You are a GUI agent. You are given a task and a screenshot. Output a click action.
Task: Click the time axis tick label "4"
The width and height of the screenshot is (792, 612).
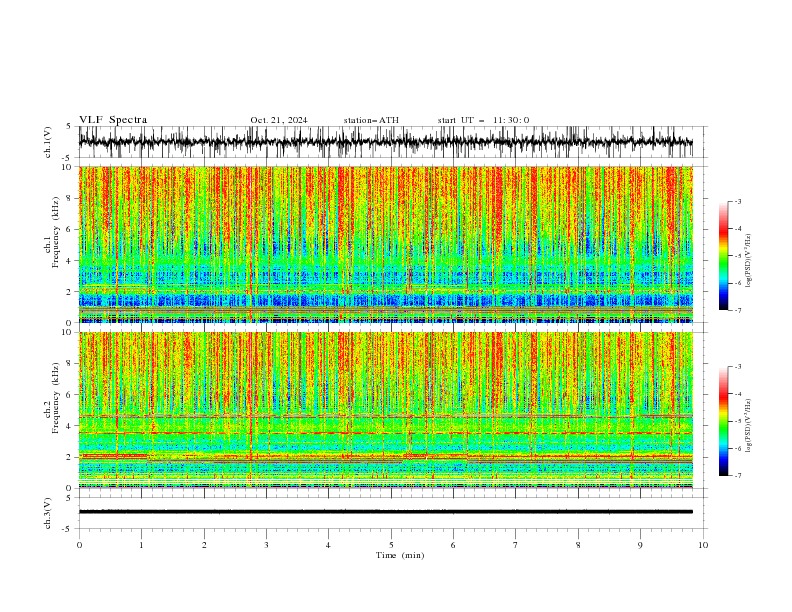coord(328,545)
